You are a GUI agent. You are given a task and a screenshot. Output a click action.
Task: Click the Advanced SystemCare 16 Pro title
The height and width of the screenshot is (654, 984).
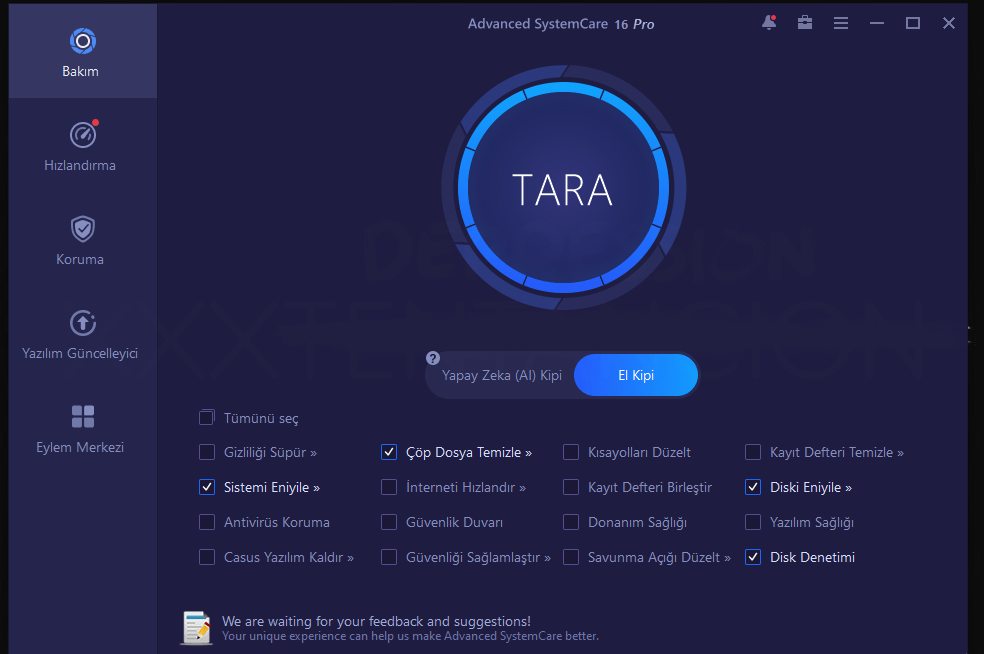pos(561,24)
